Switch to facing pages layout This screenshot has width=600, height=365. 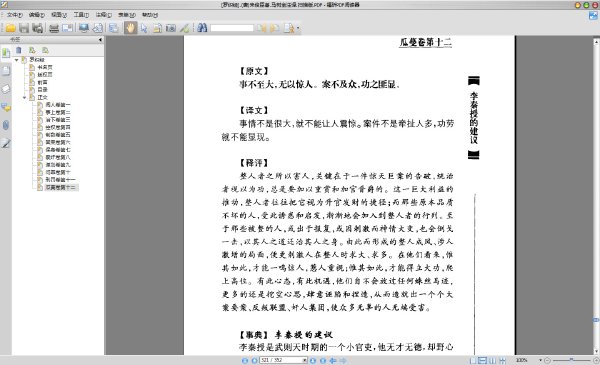click(492, 360)
